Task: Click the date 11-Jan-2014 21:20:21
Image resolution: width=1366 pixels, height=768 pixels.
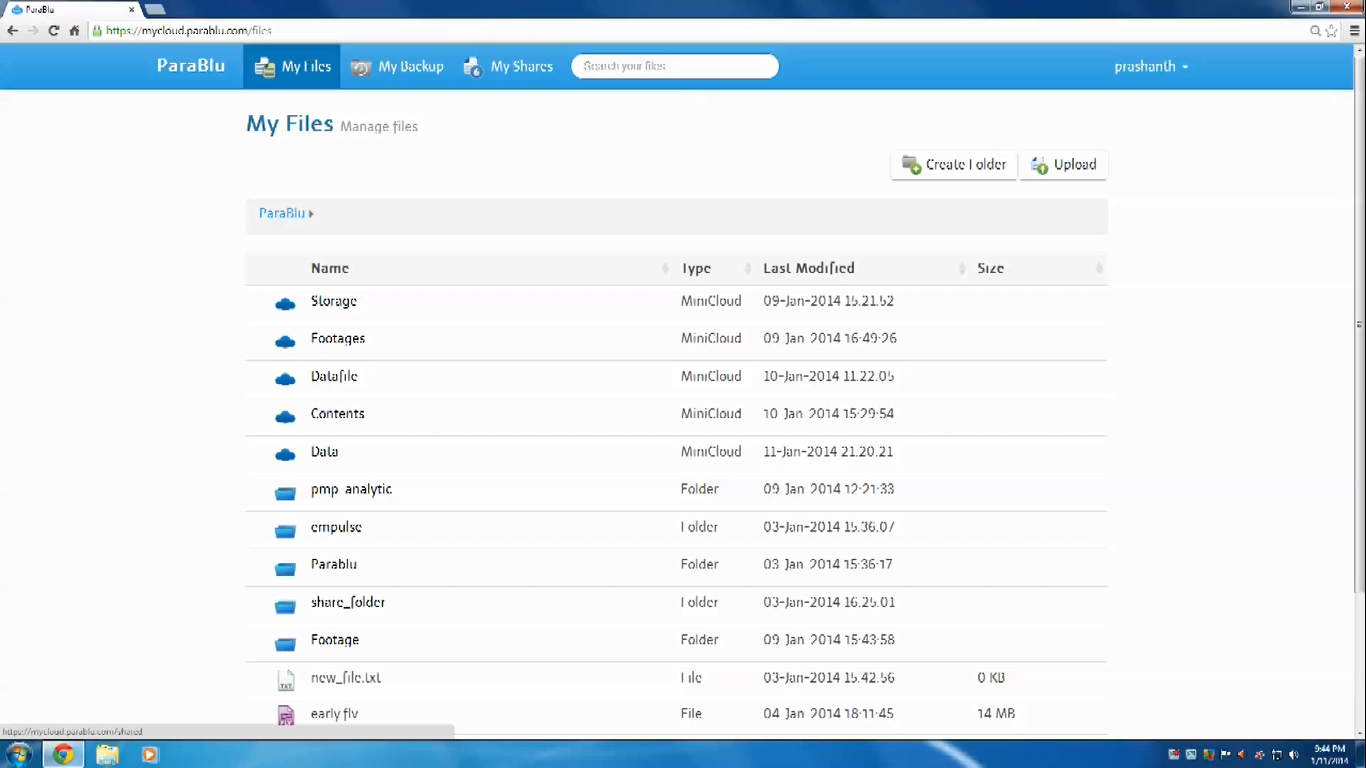Action: coord(828,452)
